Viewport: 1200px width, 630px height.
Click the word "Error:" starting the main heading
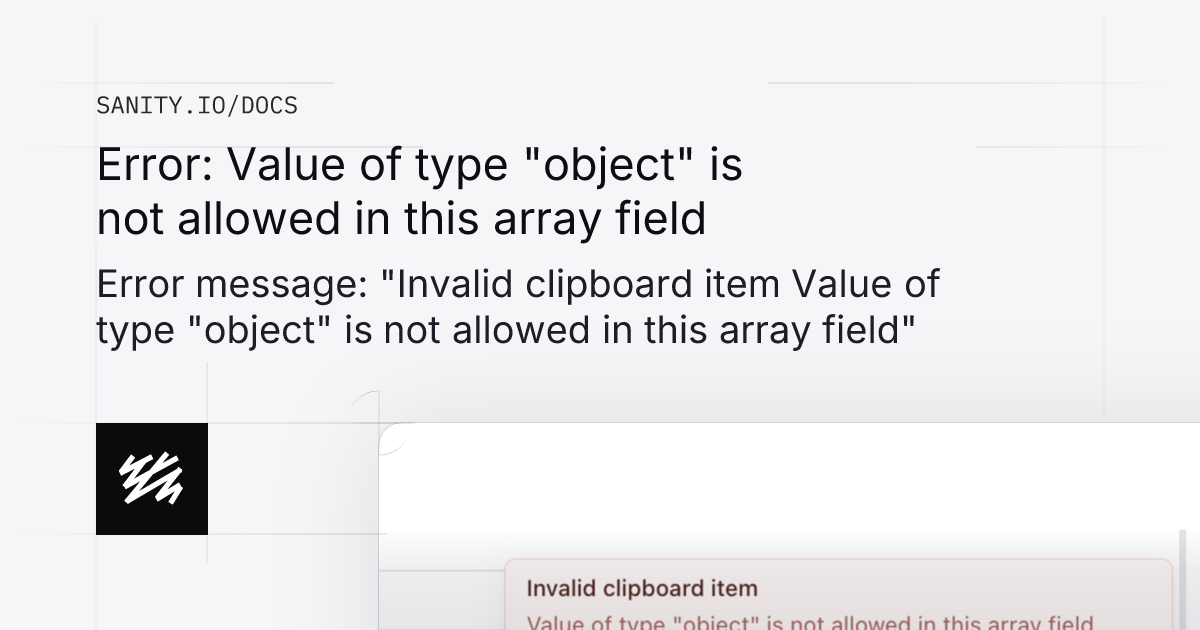point(155,165)
